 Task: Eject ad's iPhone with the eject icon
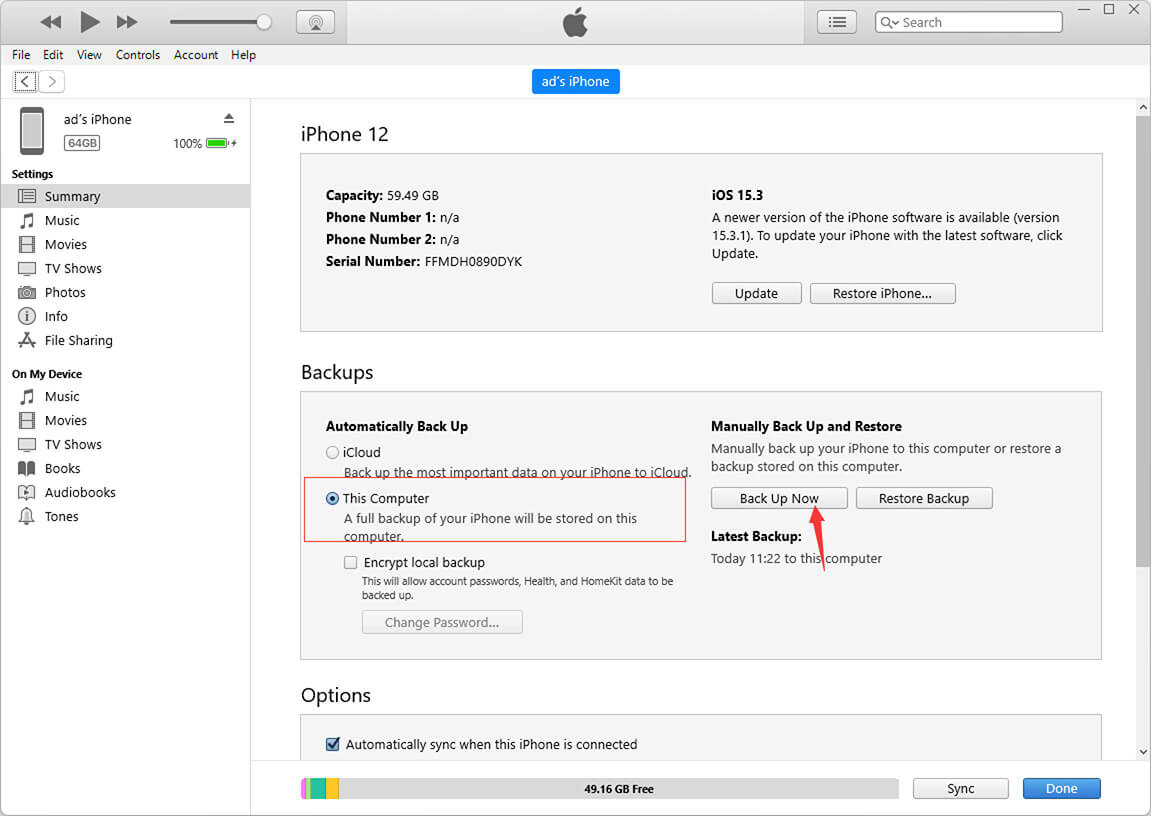pos(229,119)
